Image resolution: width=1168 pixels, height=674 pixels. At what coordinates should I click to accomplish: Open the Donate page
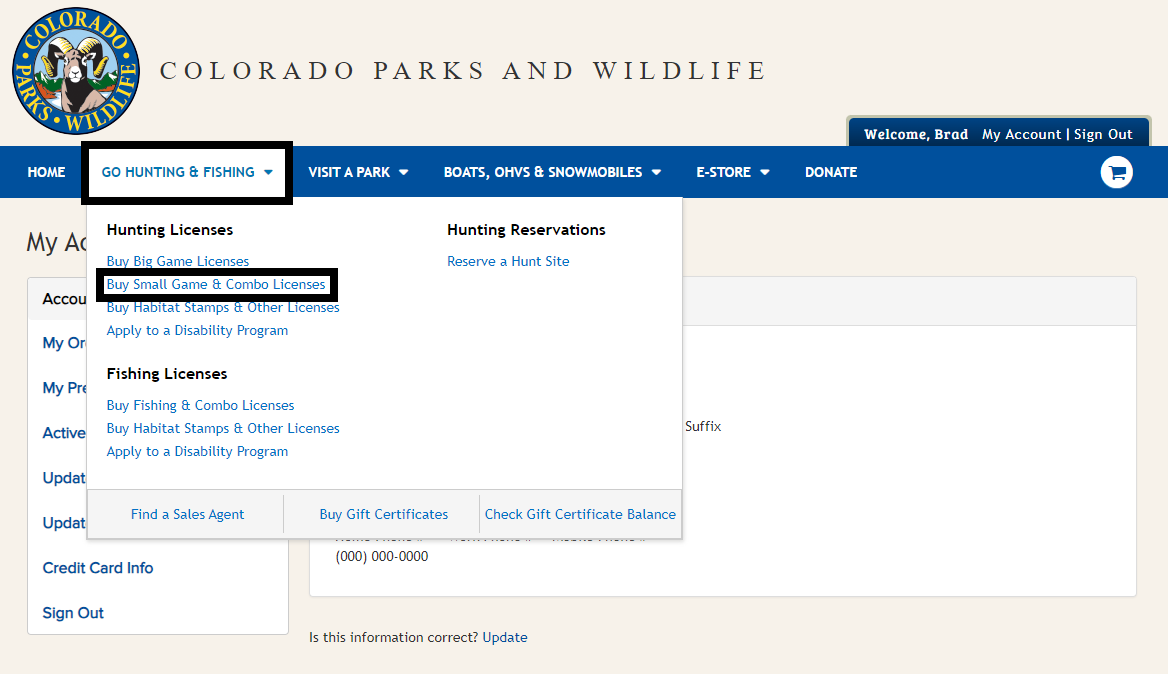coord(831,172)
